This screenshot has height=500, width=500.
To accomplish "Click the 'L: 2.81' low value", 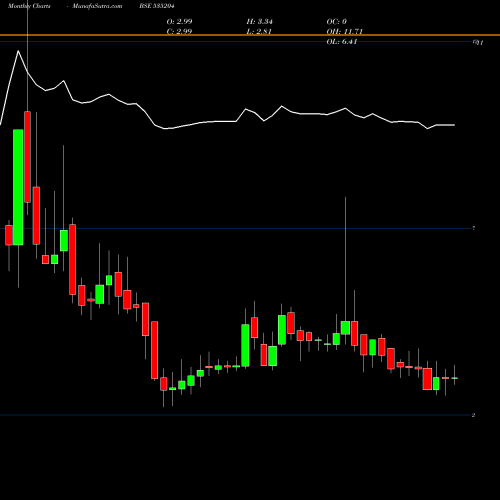I will [259, 31].
